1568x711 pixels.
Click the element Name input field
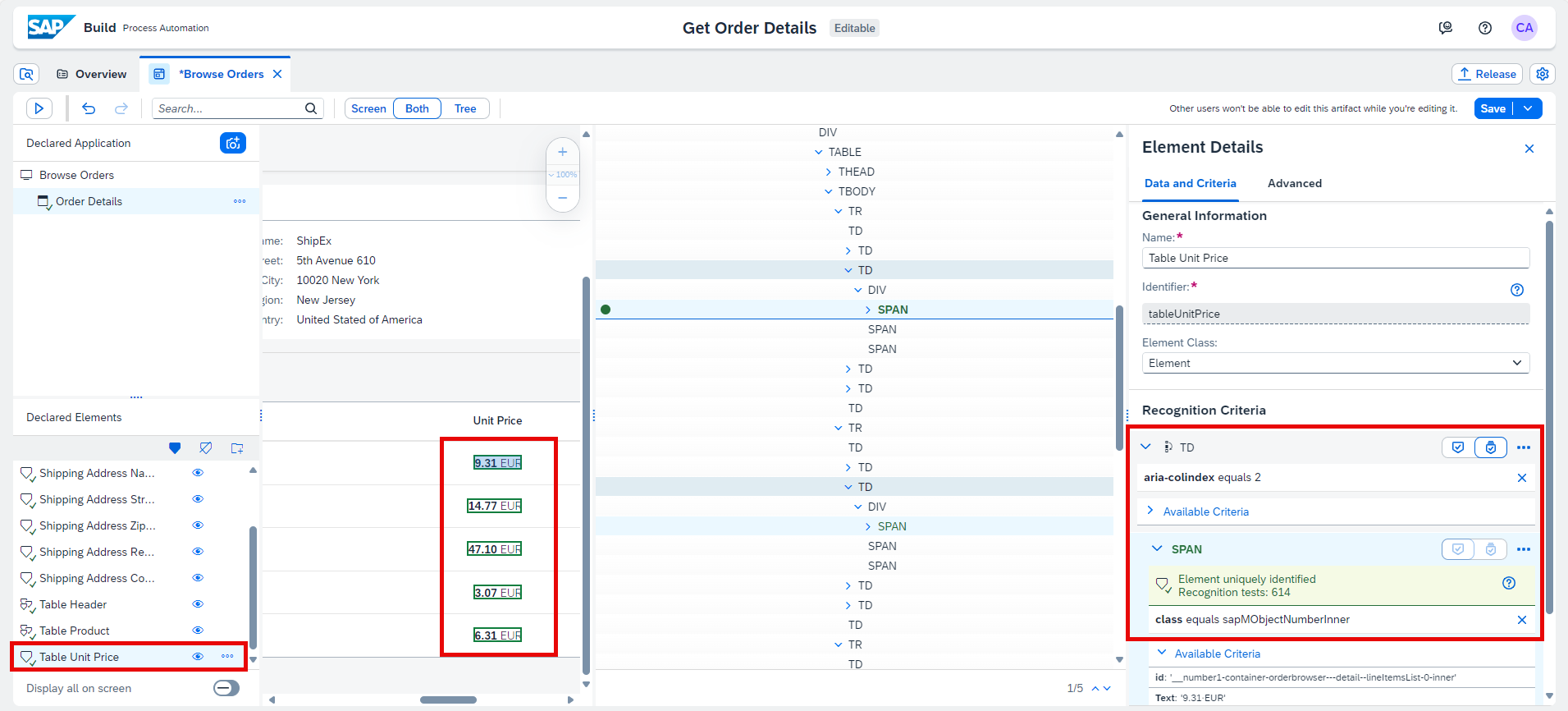coord(1336,258)
